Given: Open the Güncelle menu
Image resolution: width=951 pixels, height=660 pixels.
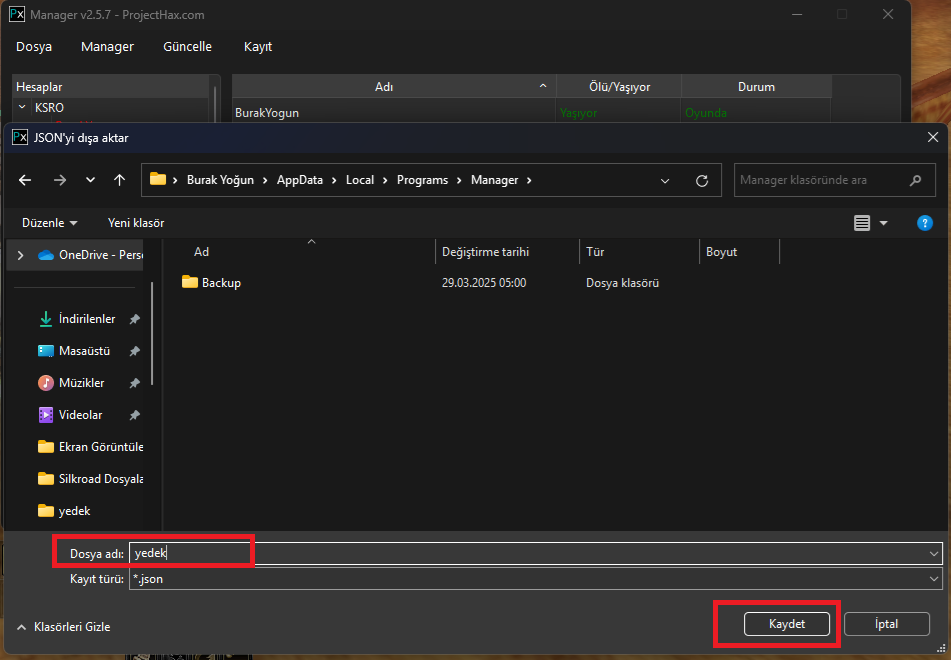Looking at the screenshot, I should pyautogui.click(x=187, y=47).
